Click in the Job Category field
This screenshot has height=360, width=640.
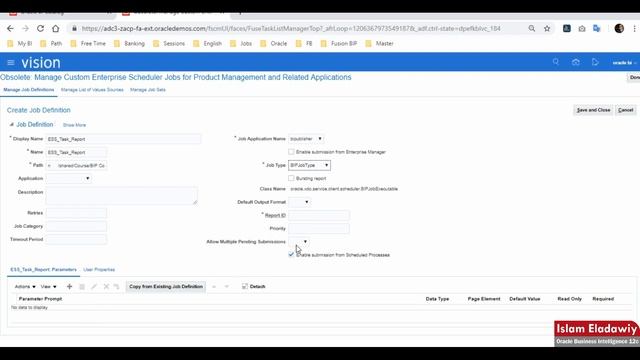point(76,226)
